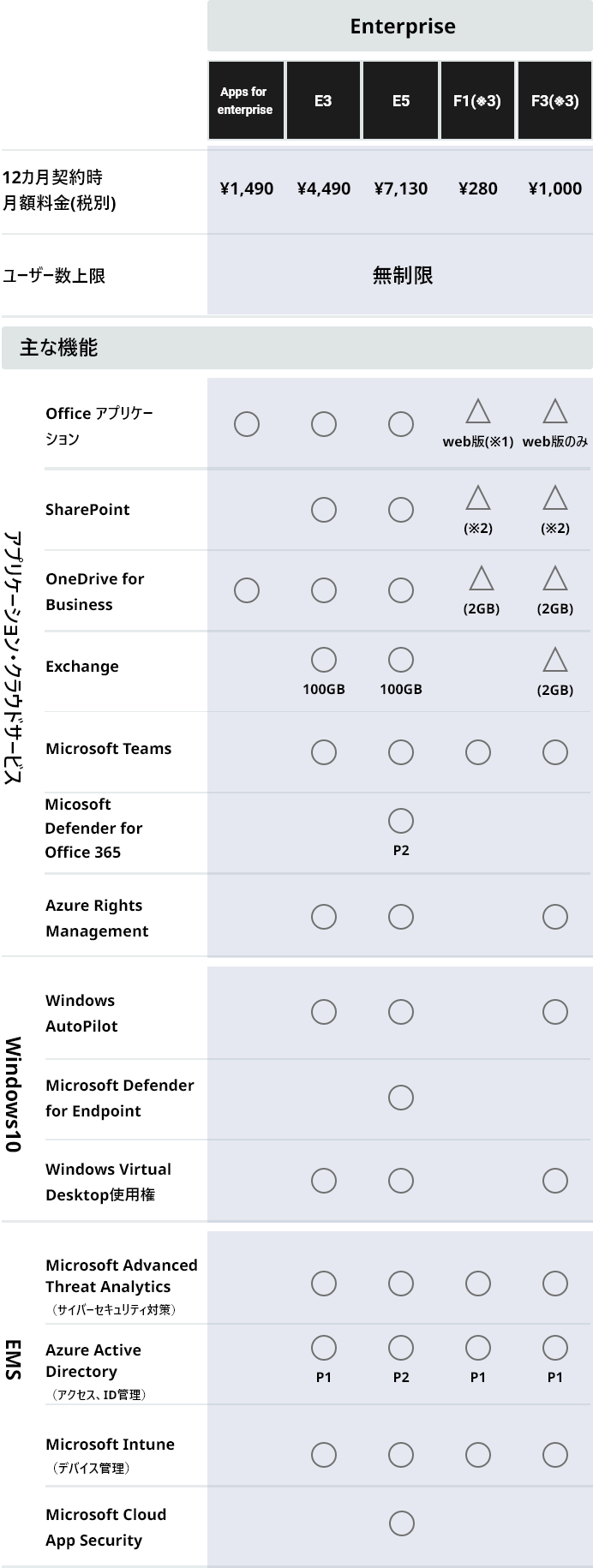
Task: Click the Azure Active Directory P2 circle
Action: coord(401,1348)
